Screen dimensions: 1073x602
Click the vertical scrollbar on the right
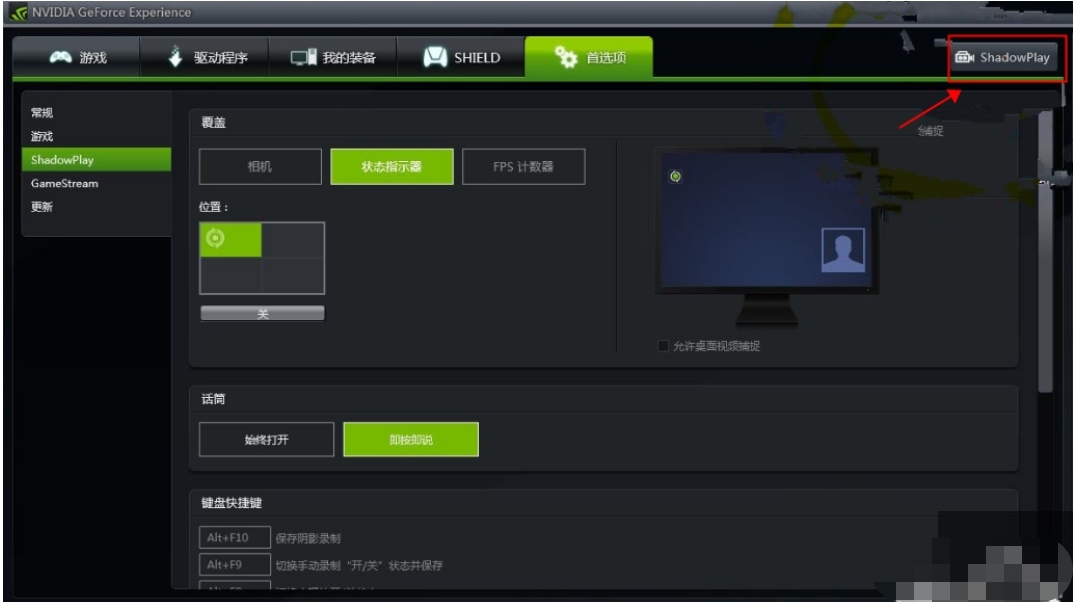pos(1045,253)
